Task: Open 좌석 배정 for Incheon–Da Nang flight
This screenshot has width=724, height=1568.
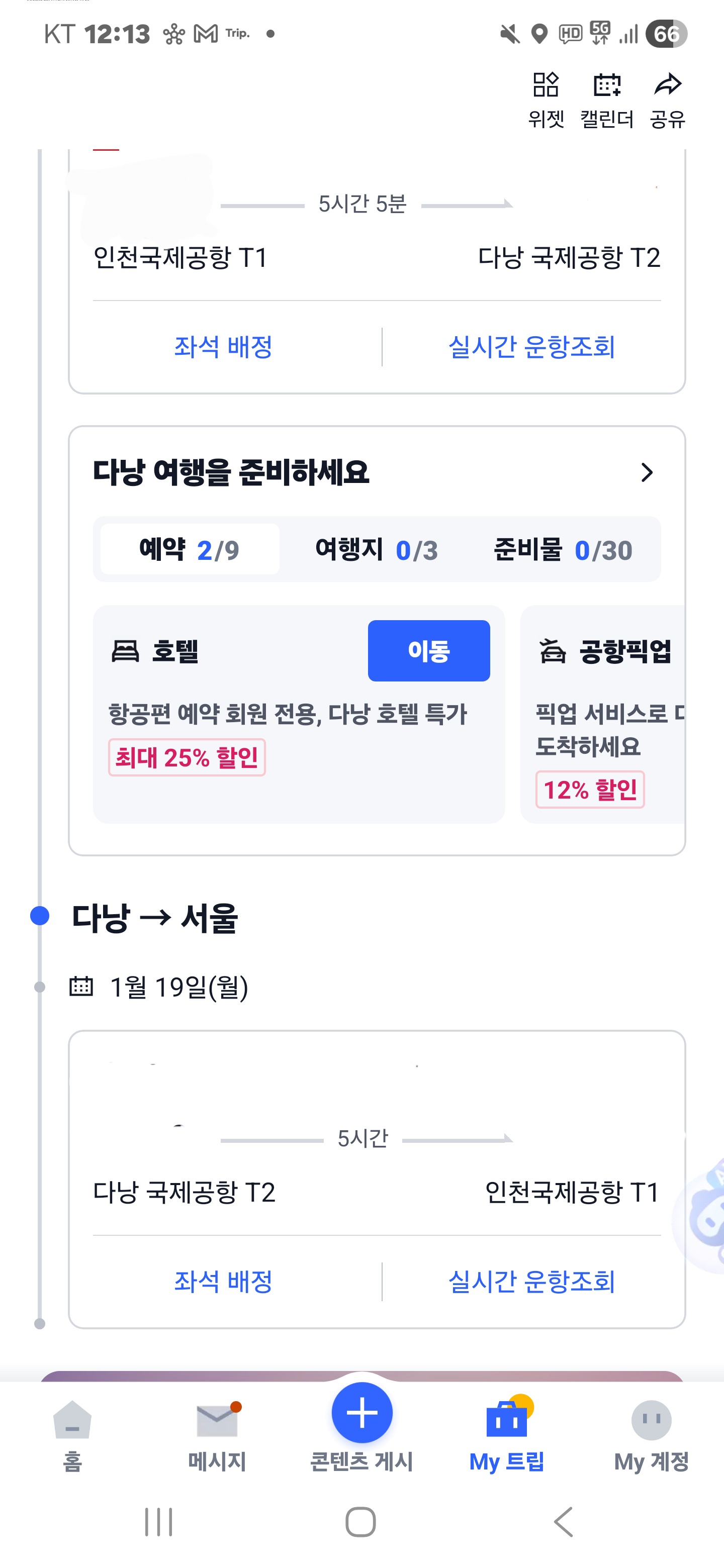Action: [223, 347]
